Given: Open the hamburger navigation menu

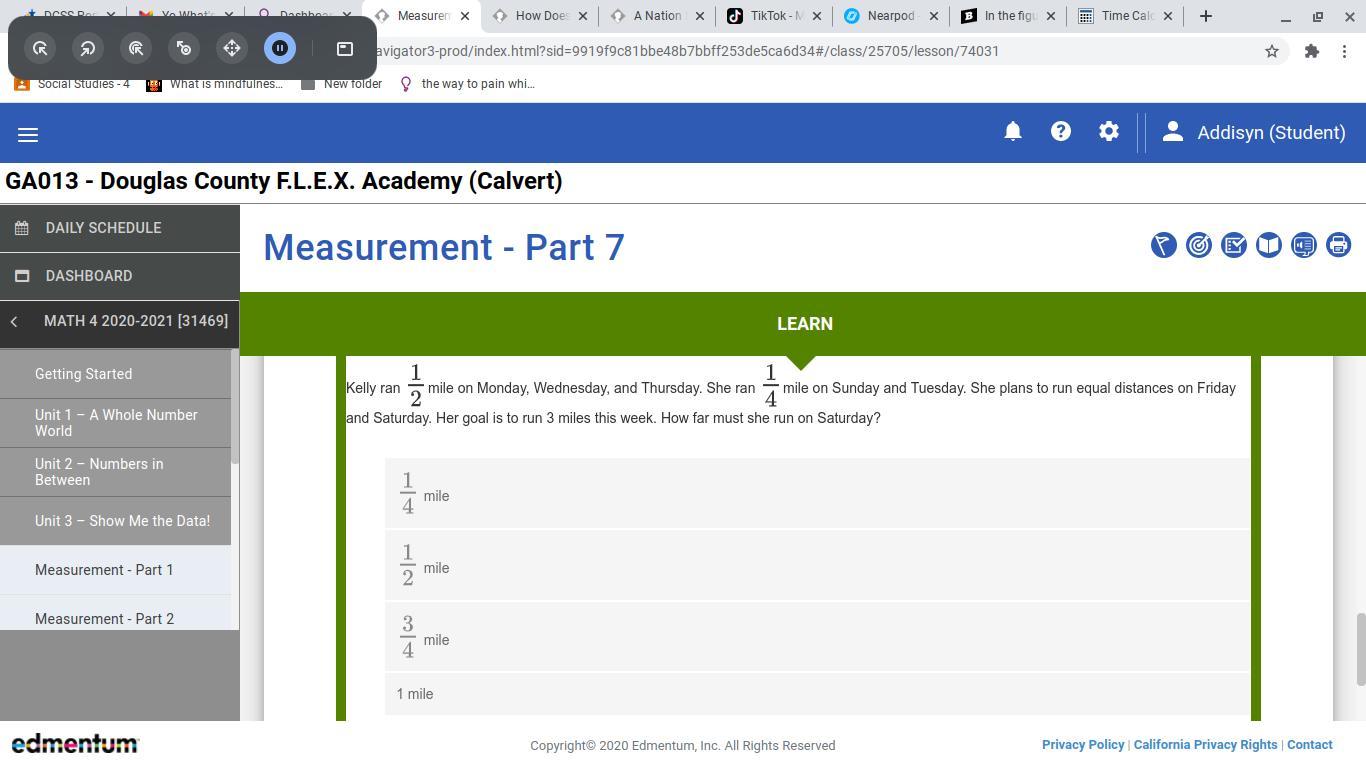Looking at the screenshot, I should (x=28, y=134).
